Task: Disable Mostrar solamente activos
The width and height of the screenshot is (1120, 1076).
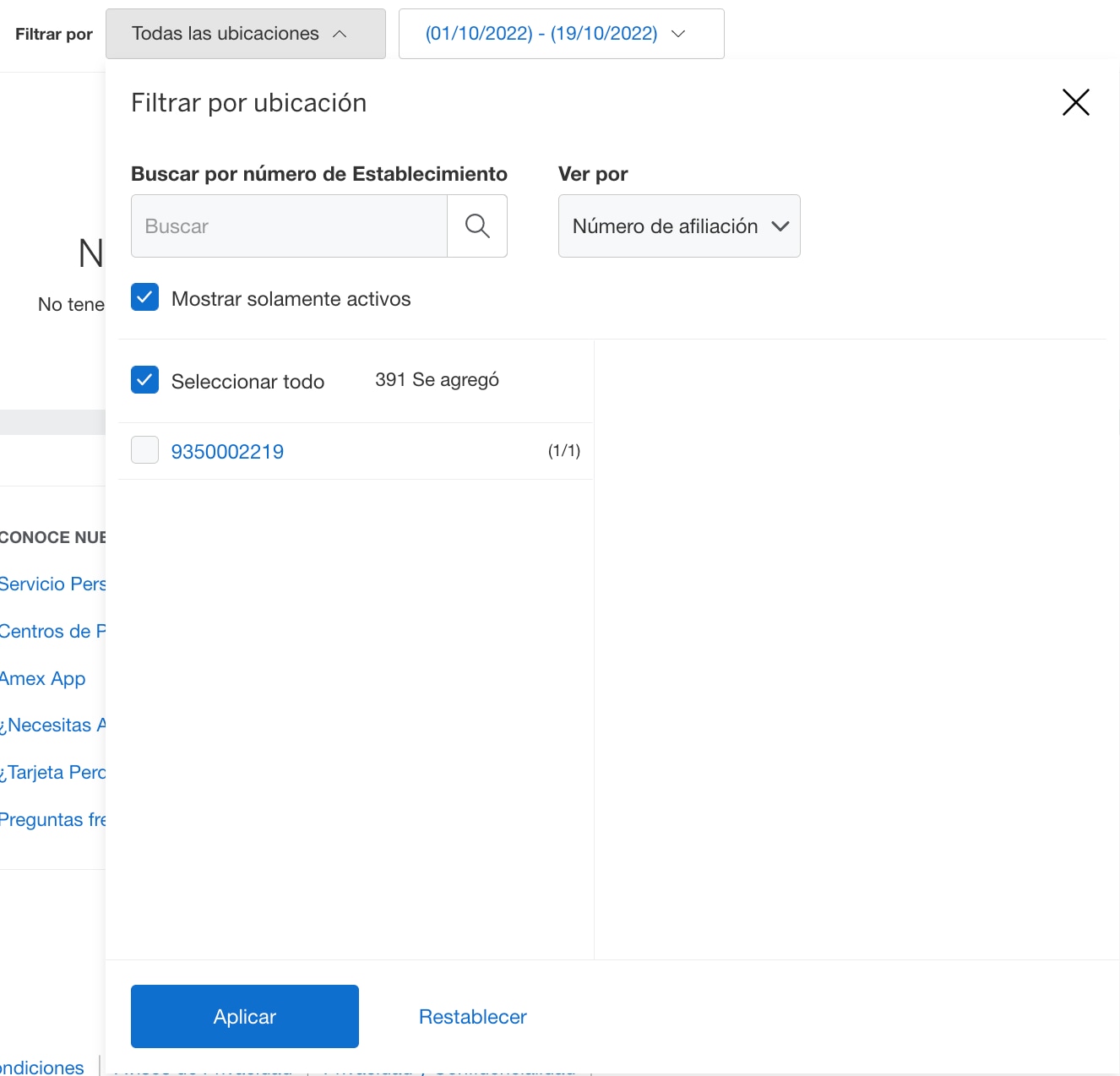Action: click(x=144, y=297)
